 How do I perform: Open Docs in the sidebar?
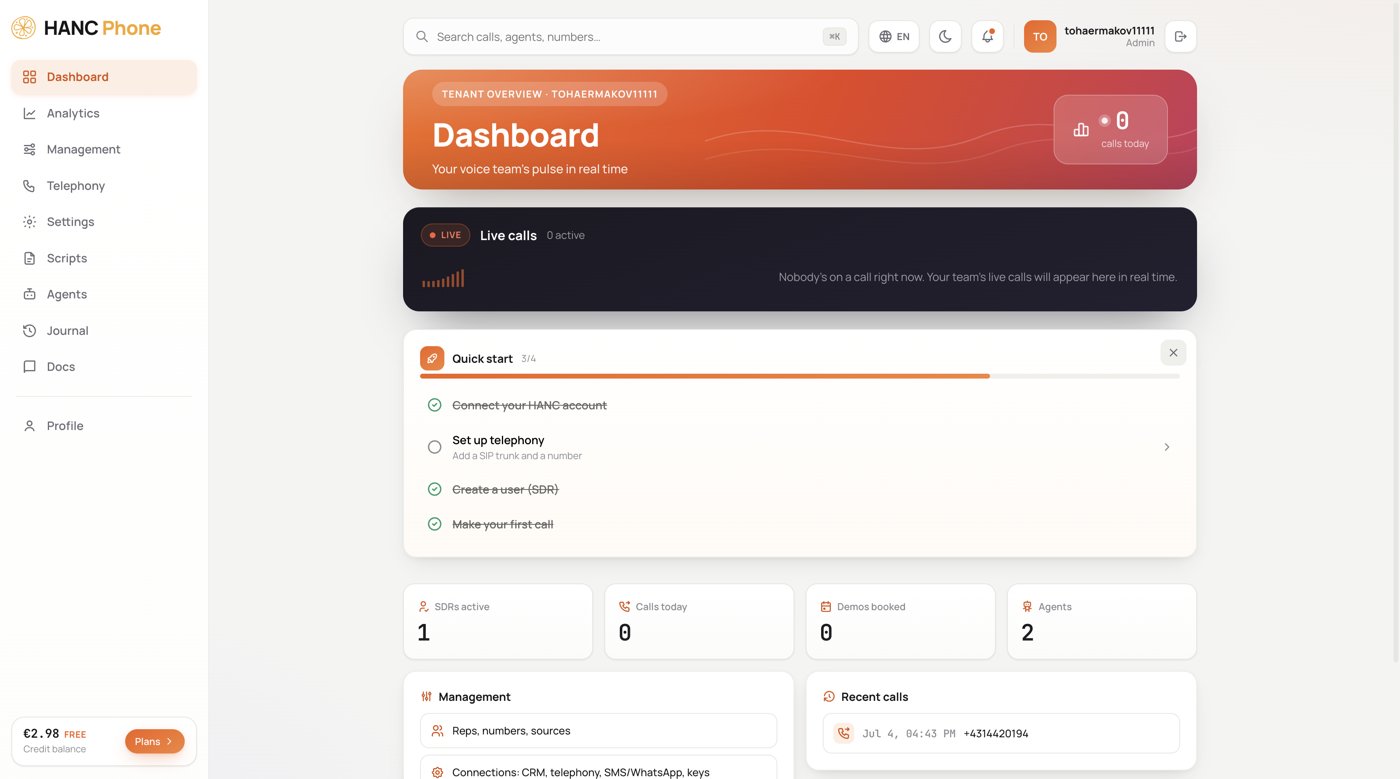click(104, 367)
